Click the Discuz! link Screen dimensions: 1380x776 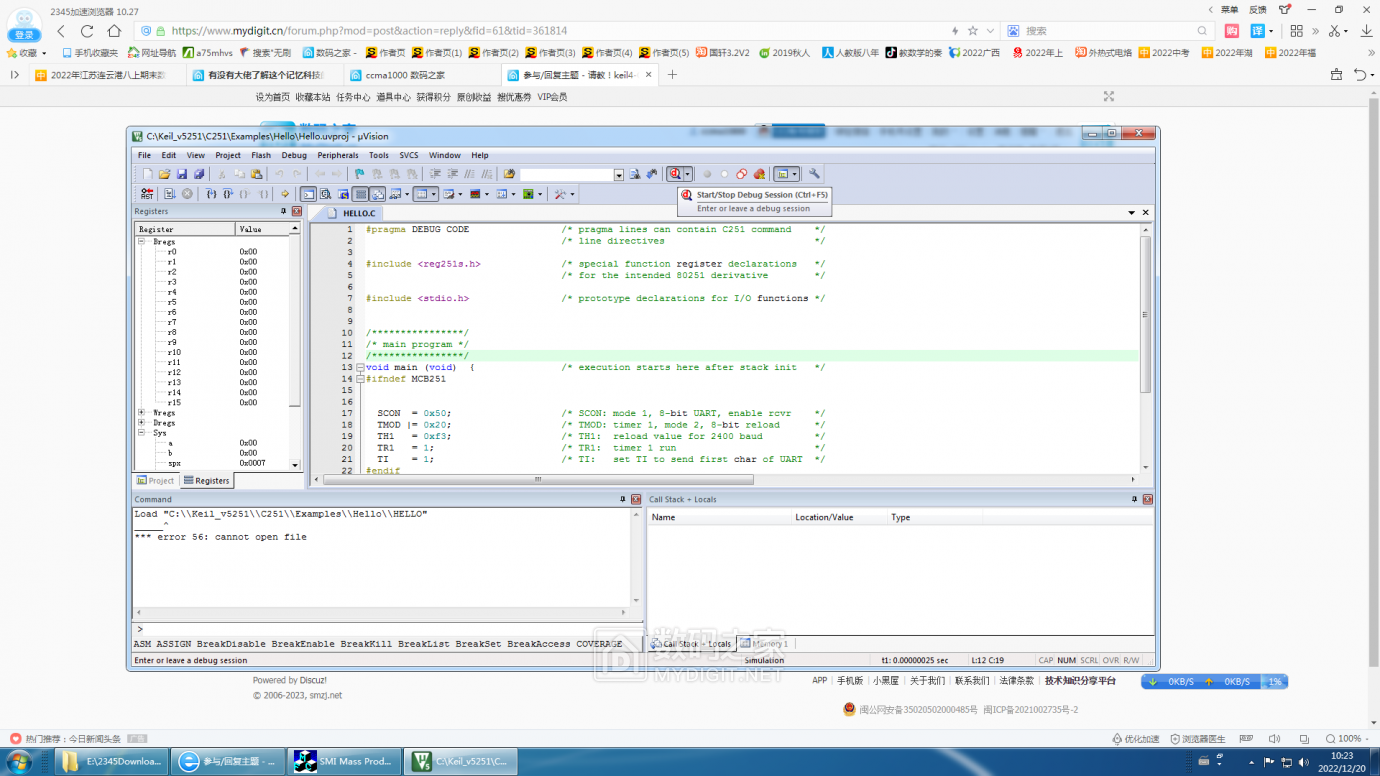tap(313, 681)
